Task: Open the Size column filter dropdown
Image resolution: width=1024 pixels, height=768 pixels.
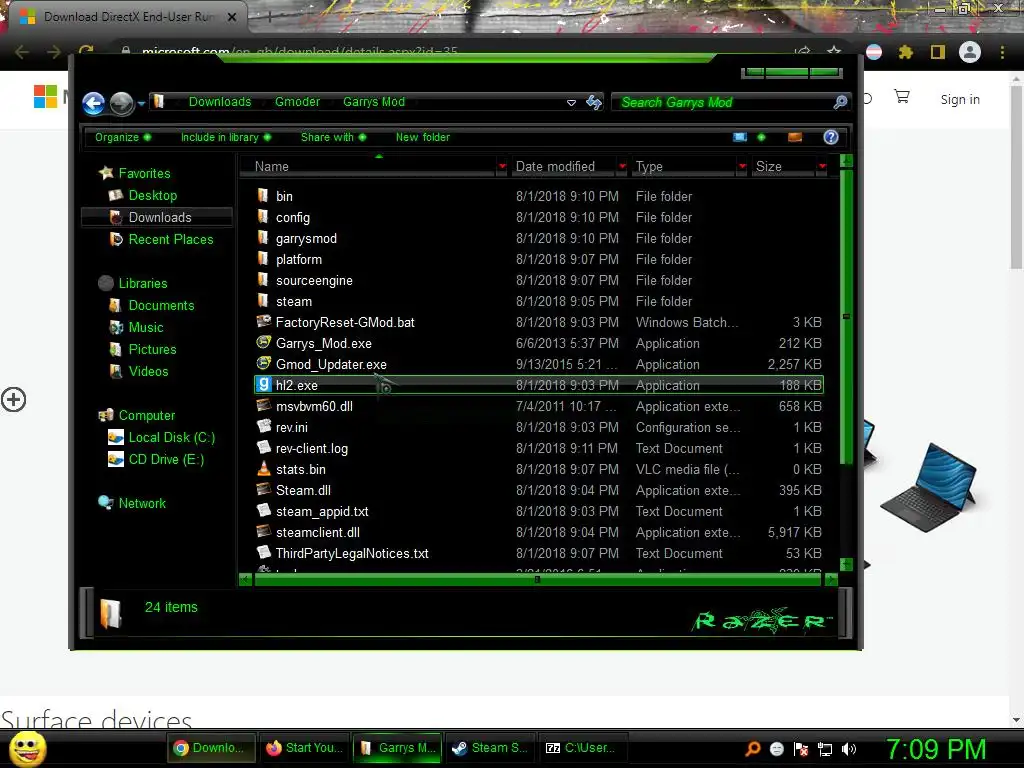Action: [822, 167]
